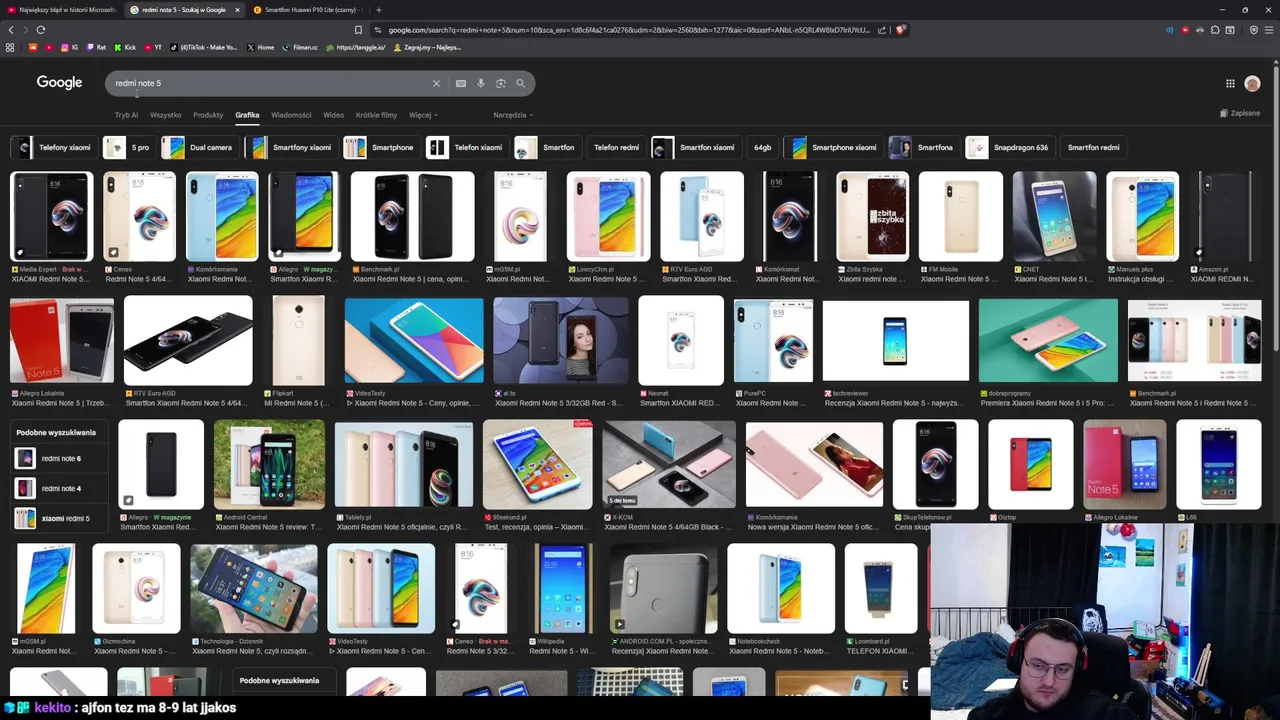
Task: Open the Filman.cc bookmark
Action: click(300, 47)
